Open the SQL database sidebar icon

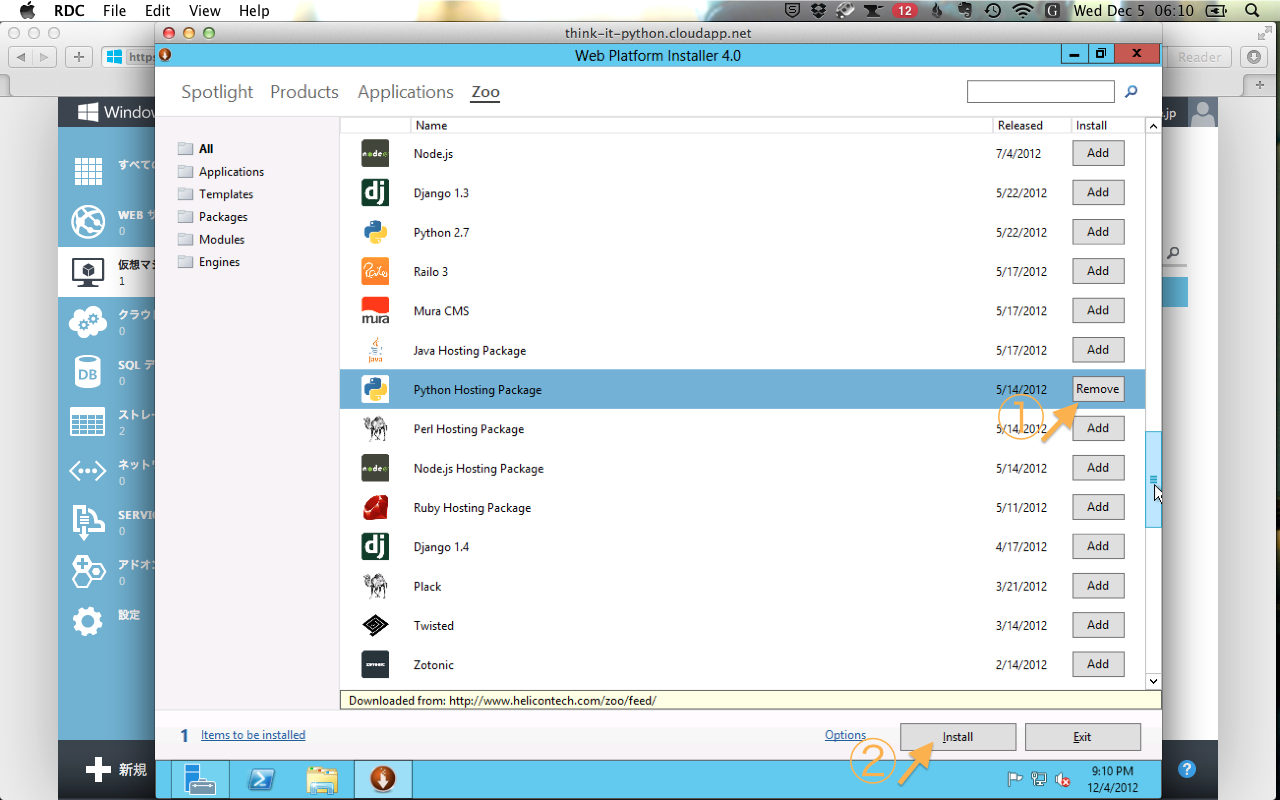(88, 372)
